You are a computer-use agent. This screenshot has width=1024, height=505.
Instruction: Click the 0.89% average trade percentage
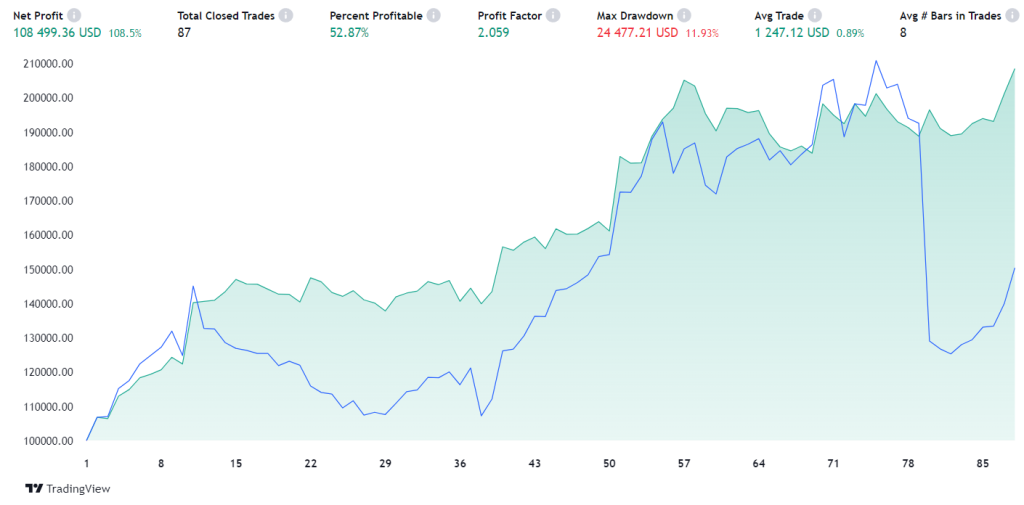pyautogui.click(x=850, y=33)
